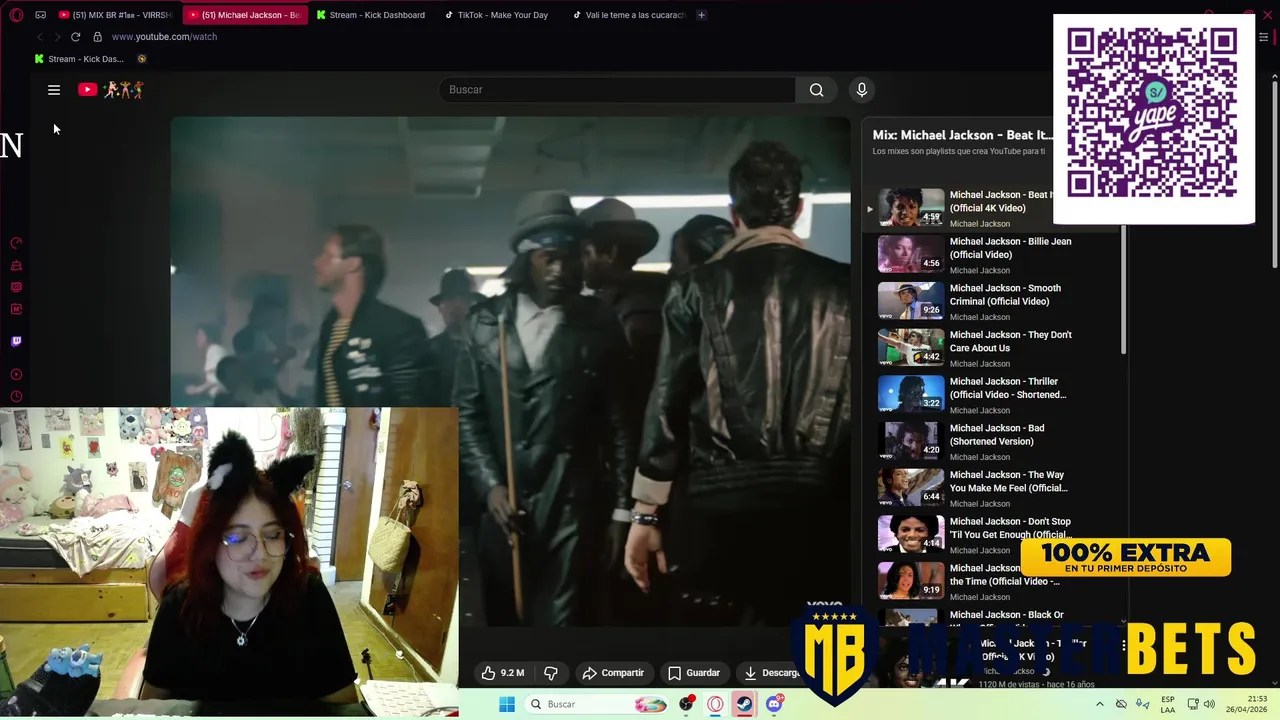This screenshot has height=720, width=1280.
Task: Submit search with magnifier icon
Action: pyautogui.click(x=817, y=90)
